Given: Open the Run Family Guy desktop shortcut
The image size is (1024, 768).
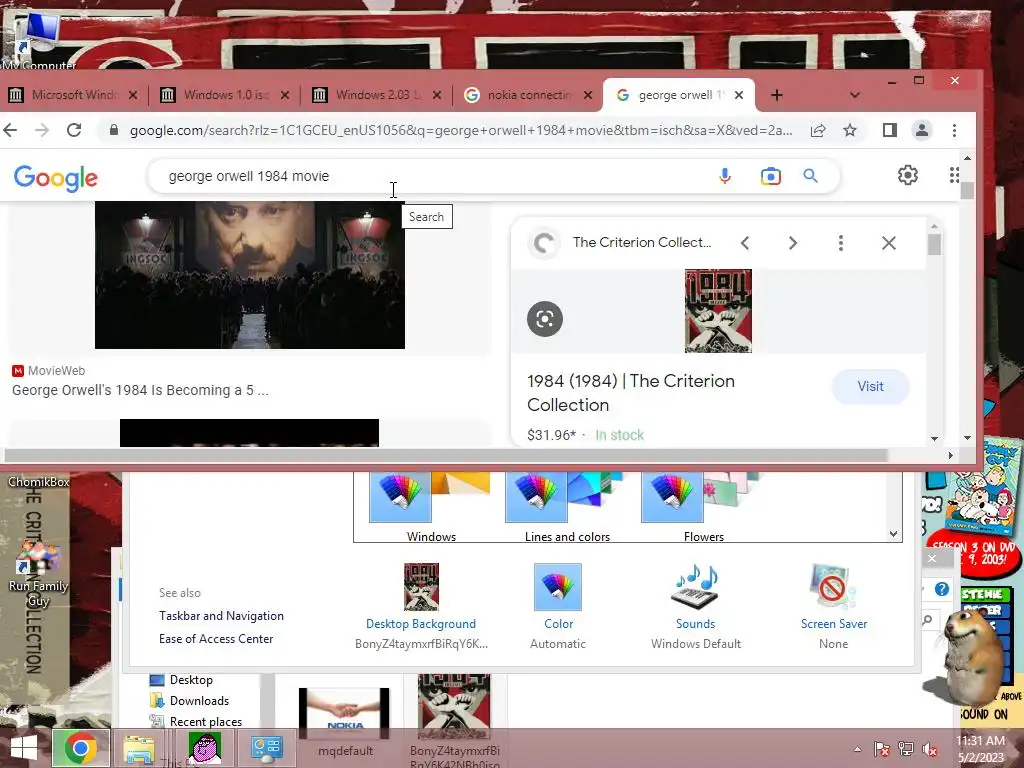Looking at the screenshot, I should [x=38, y=575].
